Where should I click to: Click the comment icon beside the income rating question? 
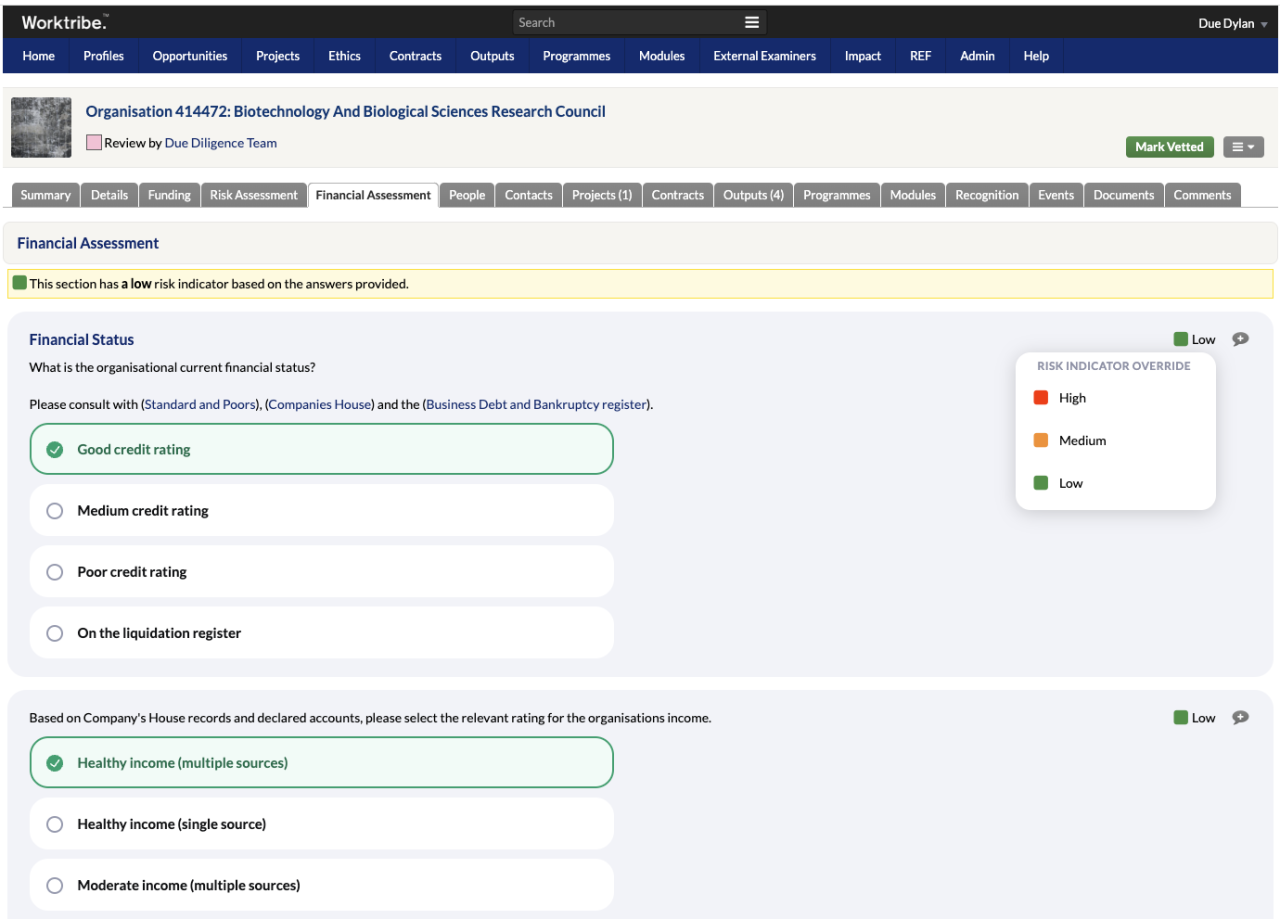(x=1240, y=717)
